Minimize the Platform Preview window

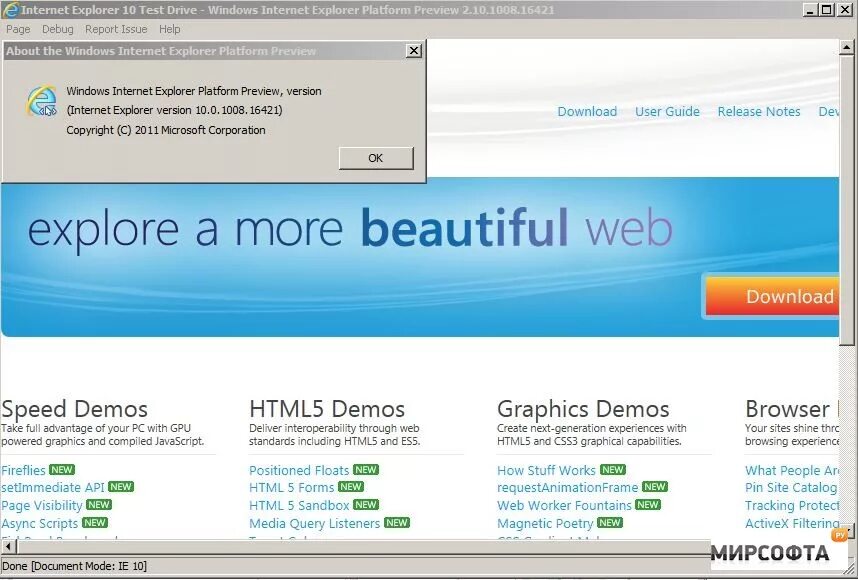[812, 9]
